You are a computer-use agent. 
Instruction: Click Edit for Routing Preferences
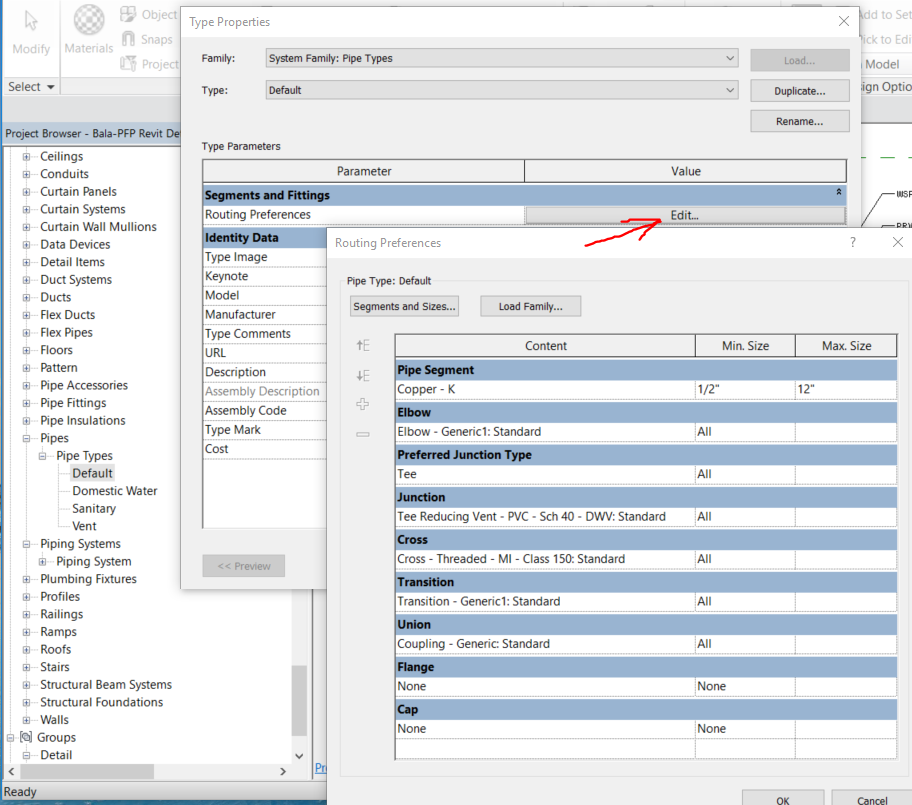(685, 215)
